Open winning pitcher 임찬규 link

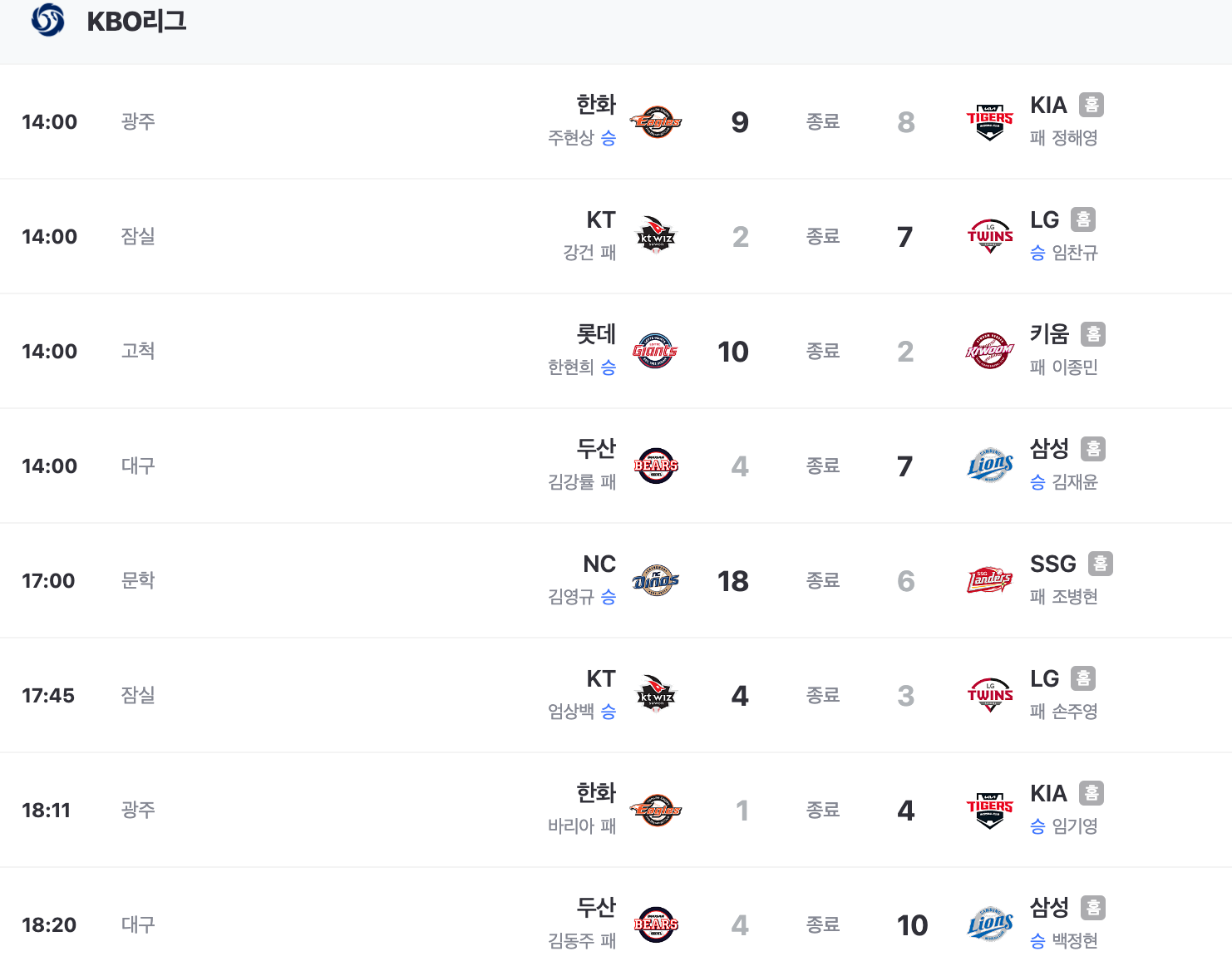click(x=1075, y=253)
